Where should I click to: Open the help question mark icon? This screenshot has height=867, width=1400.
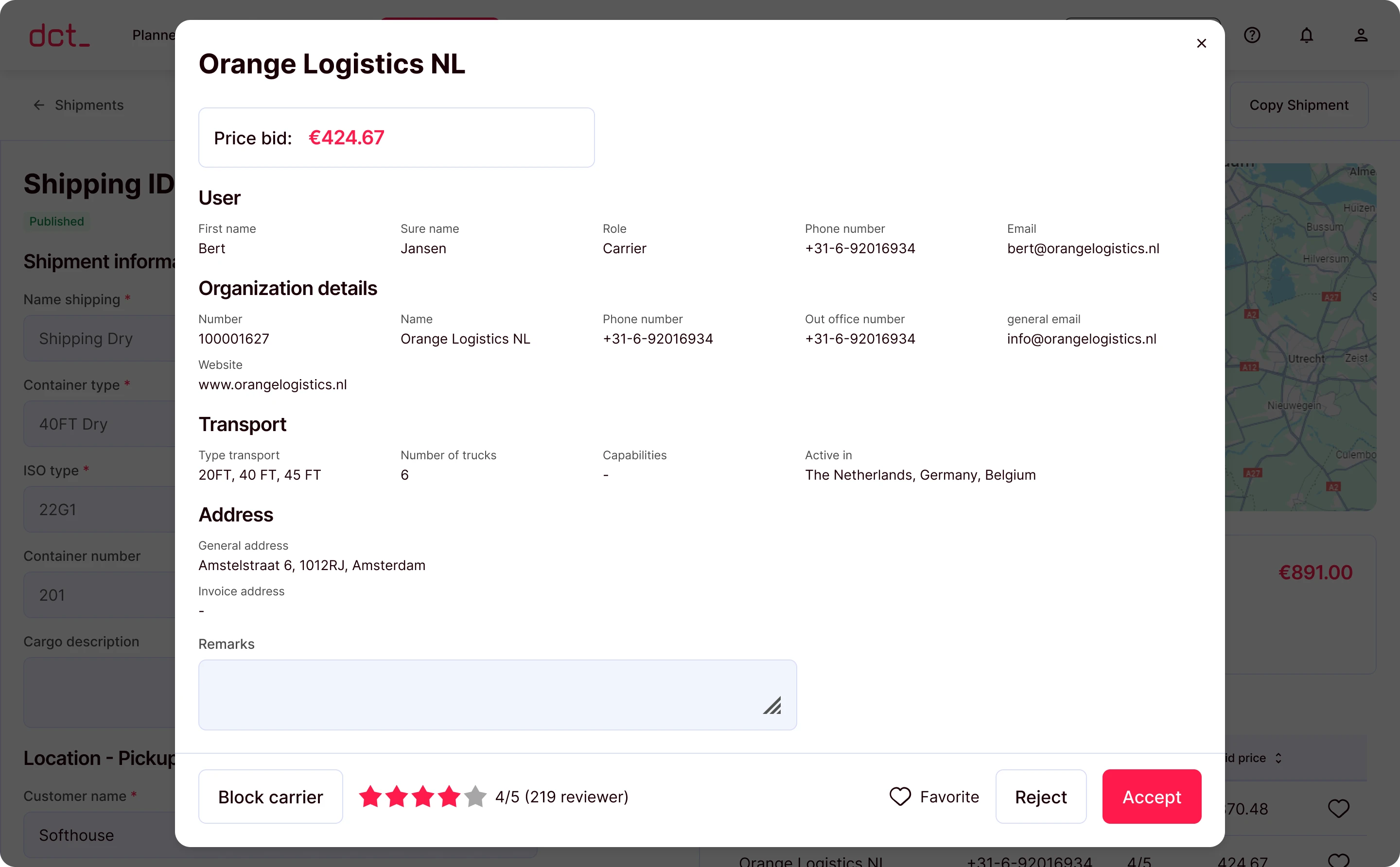tap(1252, 35)
